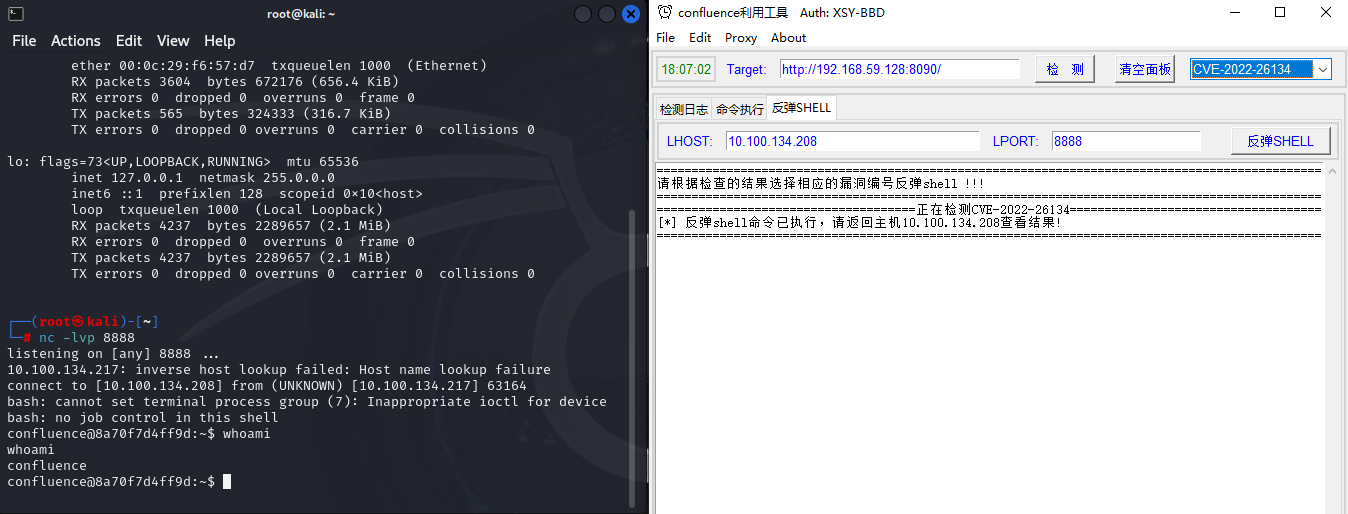1348x514 pixels.
Task: Click the LHOST input field
Action: [852, 141]
